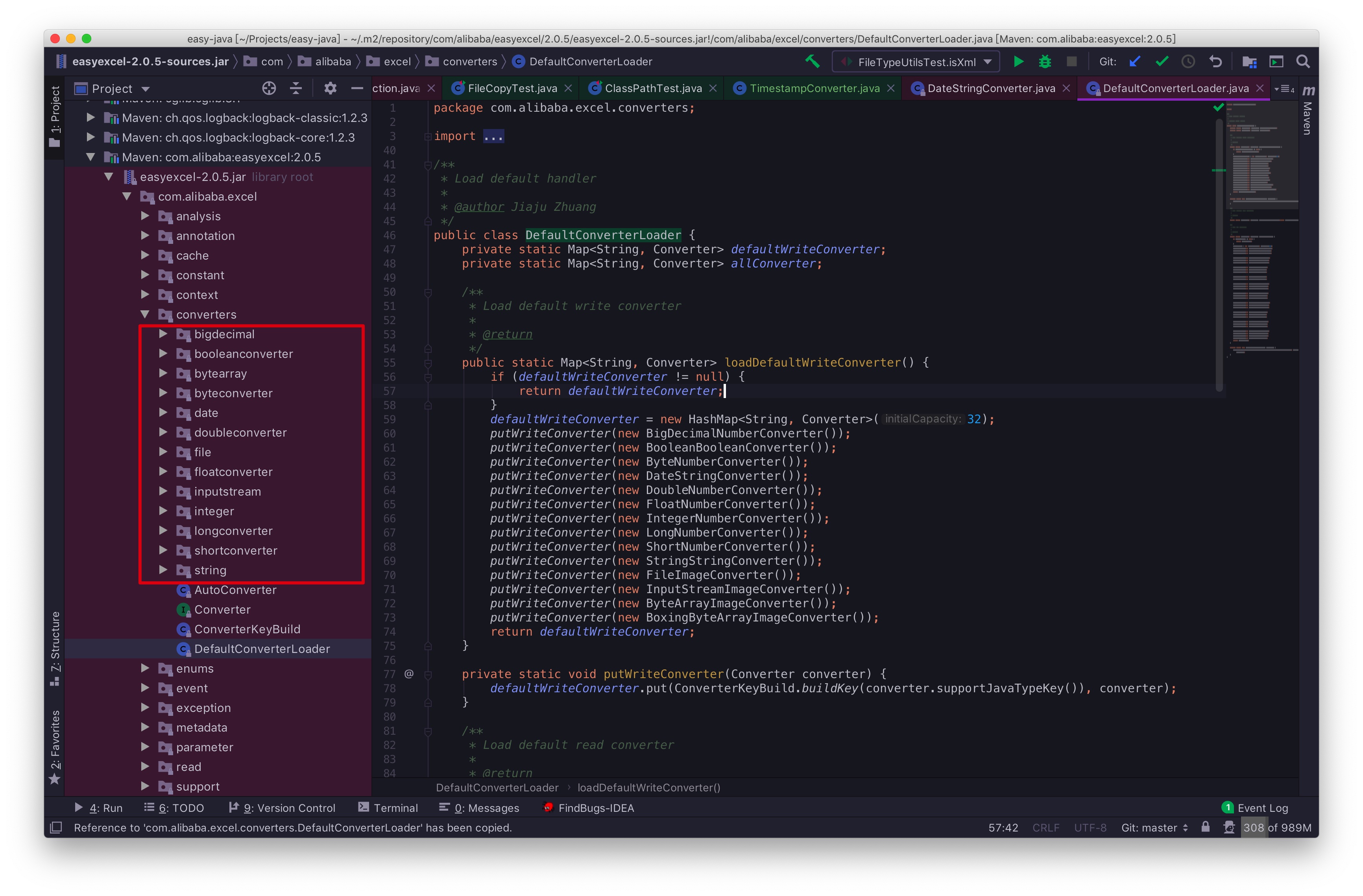
Task: Click locate target icon in Project panel
Action: coord(269,88)
